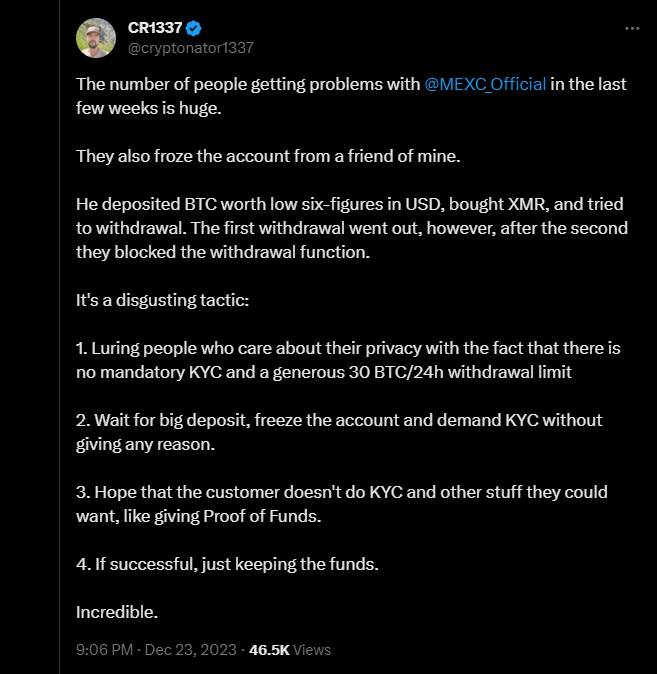657x674 pixels.
Task: Click the '30 BTC/24h withdrawal limit' text
Action: (x=460, y=372)
